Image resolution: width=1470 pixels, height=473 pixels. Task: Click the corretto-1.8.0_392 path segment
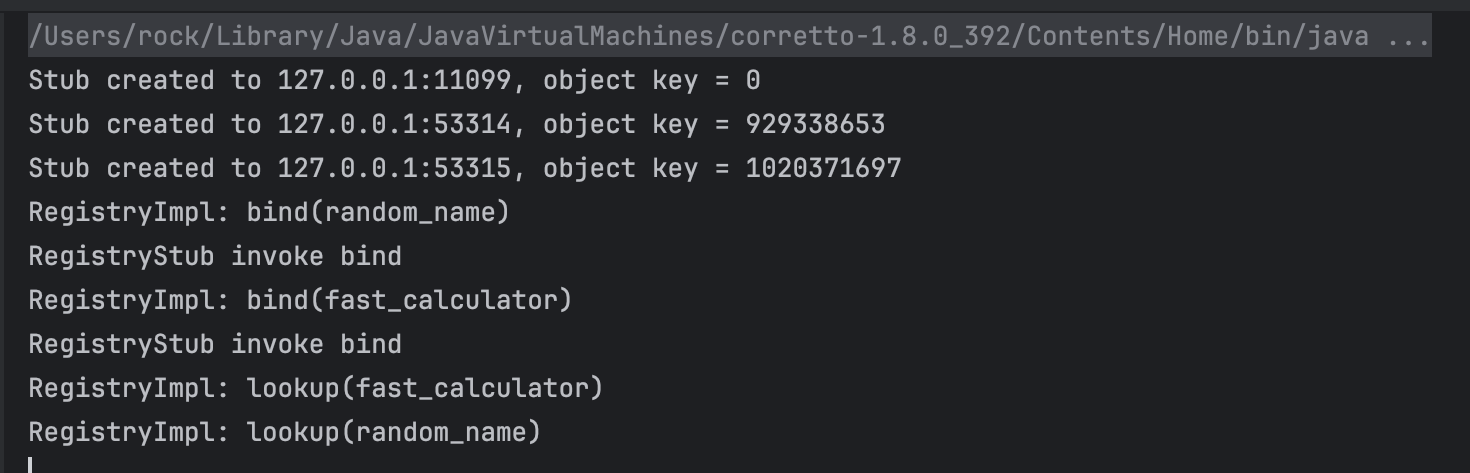coord(870,37)
